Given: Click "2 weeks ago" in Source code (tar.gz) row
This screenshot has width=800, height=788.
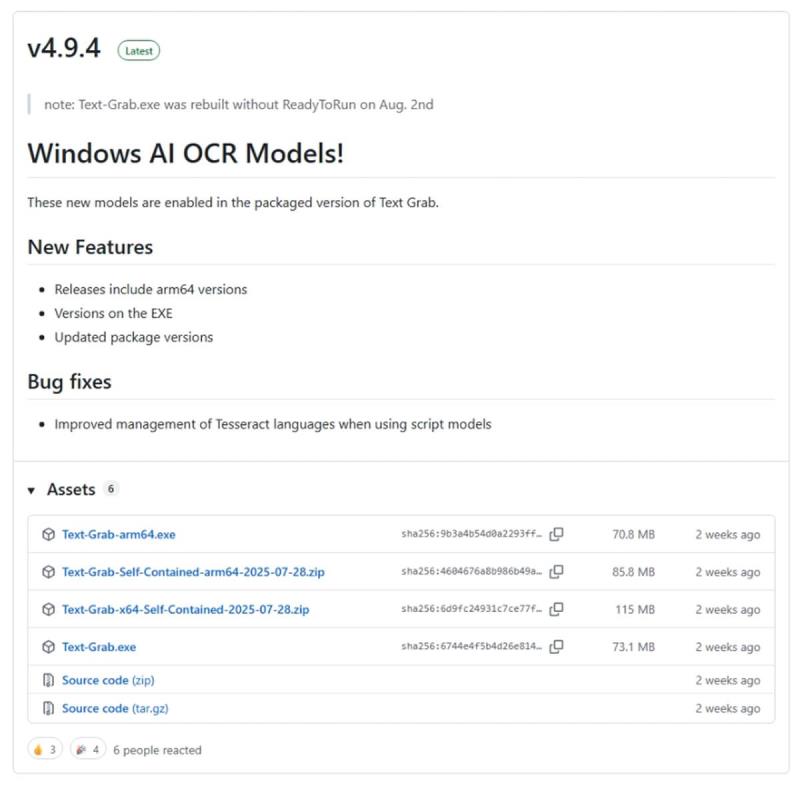Looking at the screenshot, I should [728, 708].
